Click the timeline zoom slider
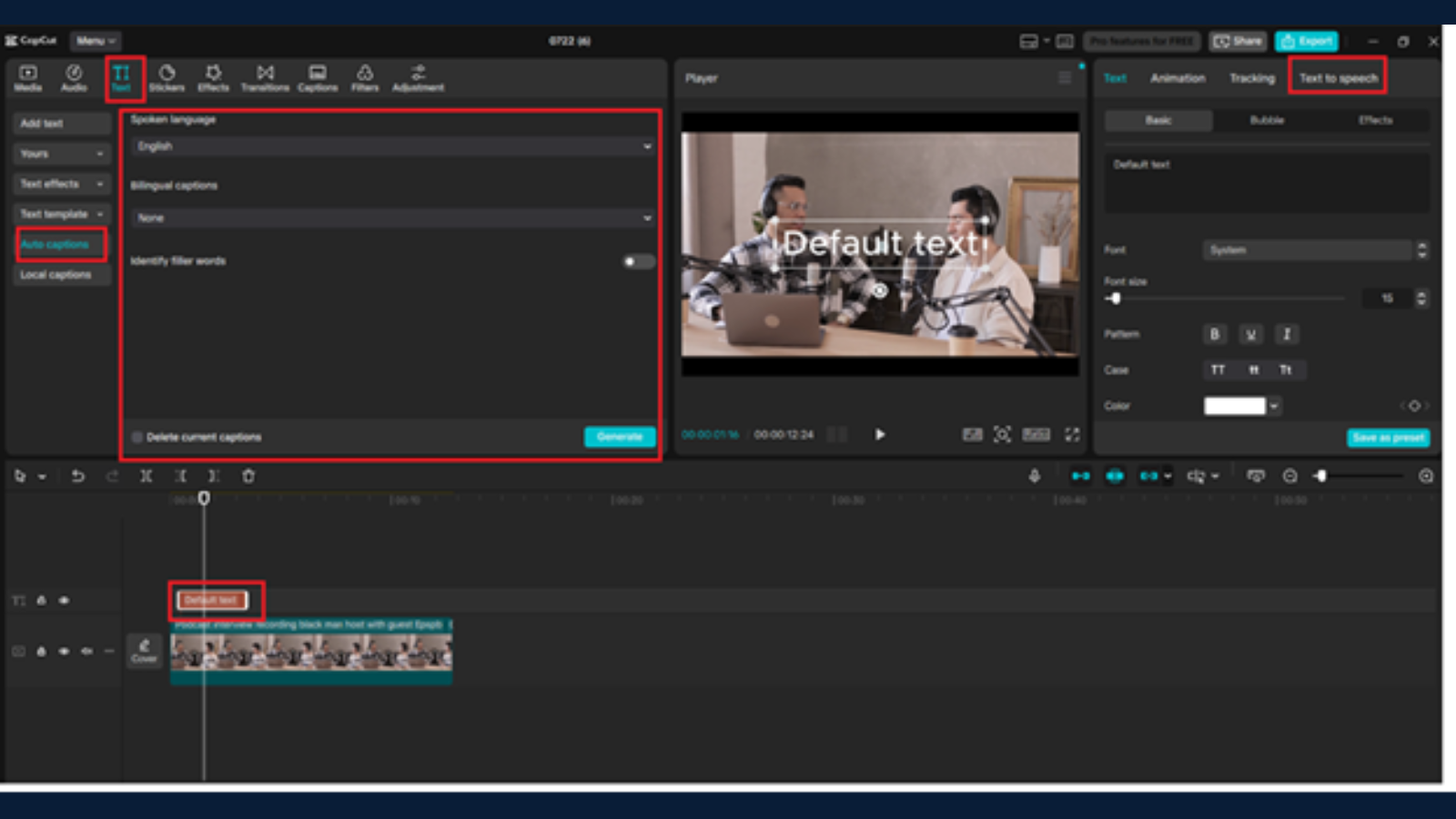The height and width of the screenshot is (819, 1456). point(1359,476)
